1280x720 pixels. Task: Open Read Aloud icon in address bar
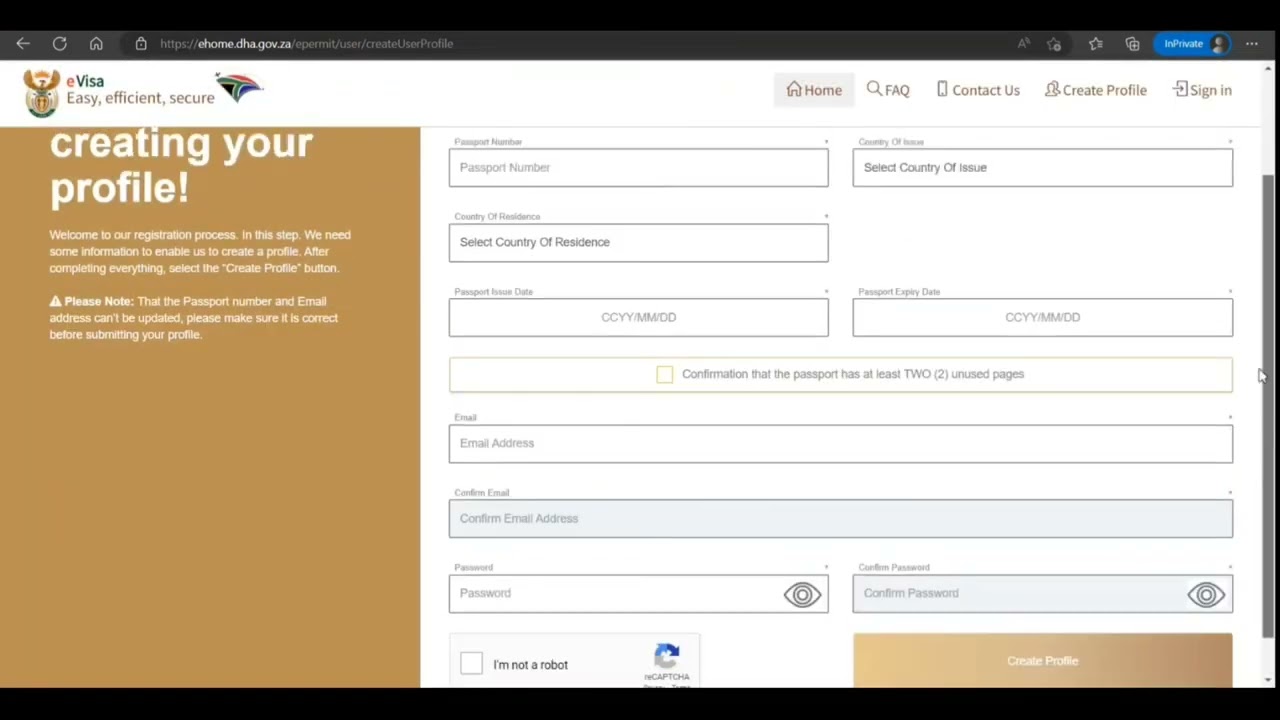(x=1024, y=44)
